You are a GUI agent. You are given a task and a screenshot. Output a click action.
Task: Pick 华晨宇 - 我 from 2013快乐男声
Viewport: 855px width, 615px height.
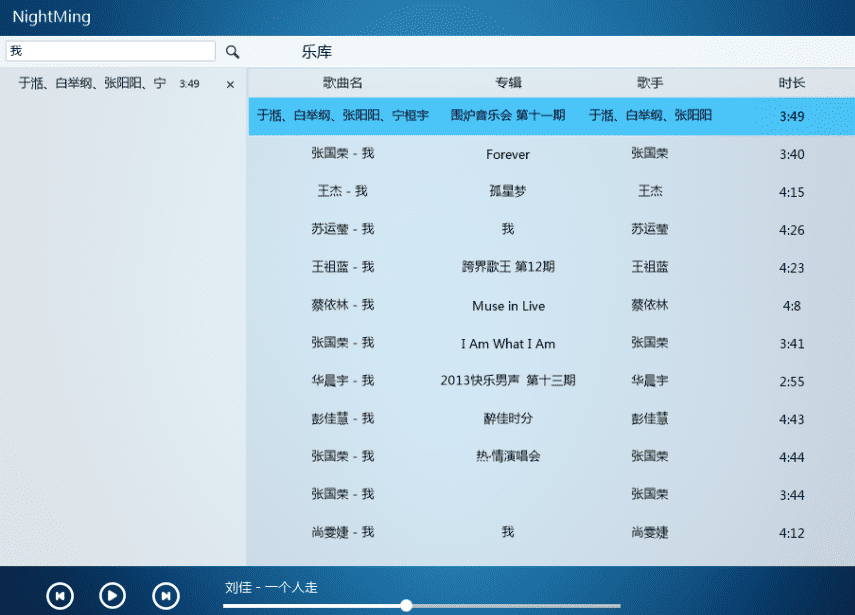point(507,380)
